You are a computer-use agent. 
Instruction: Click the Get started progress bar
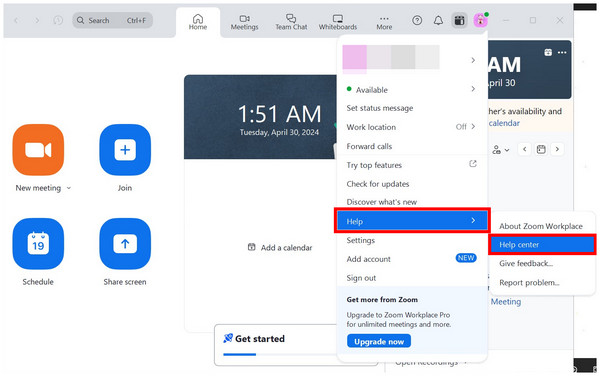[280, 355]
